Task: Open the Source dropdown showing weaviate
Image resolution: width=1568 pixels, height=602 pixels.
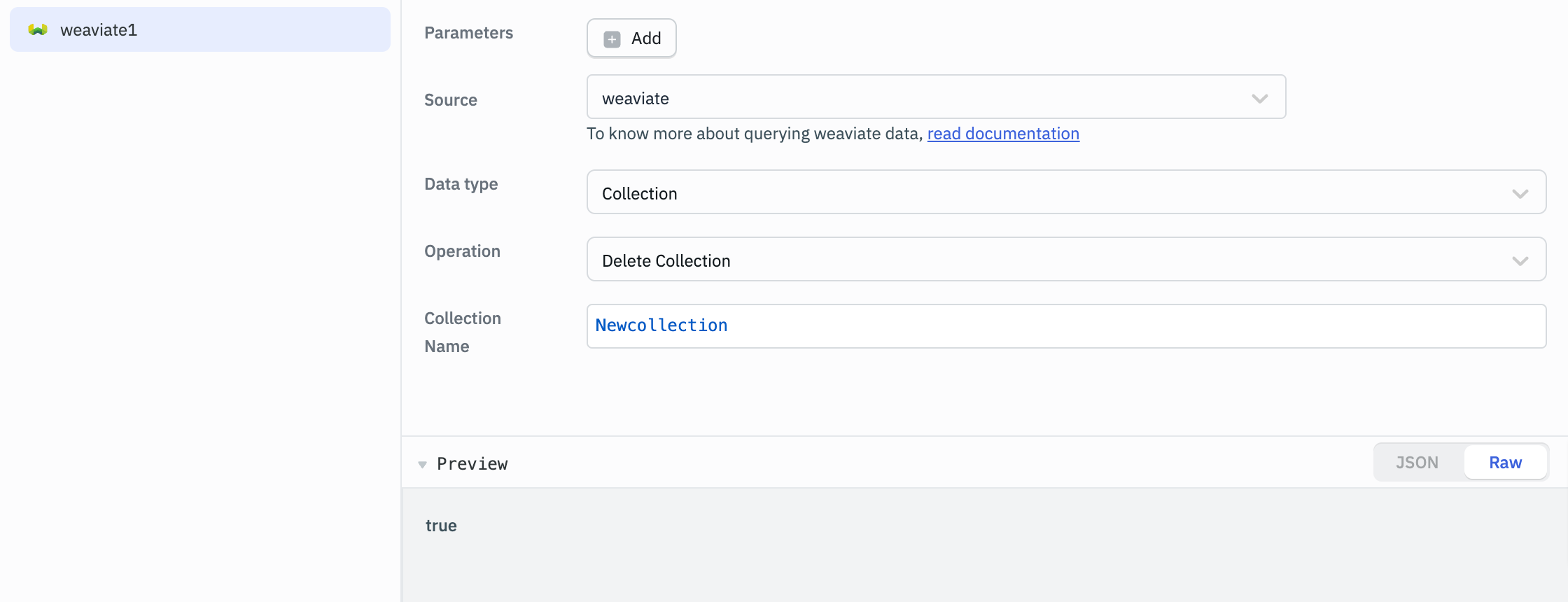Action: (936, 97)
